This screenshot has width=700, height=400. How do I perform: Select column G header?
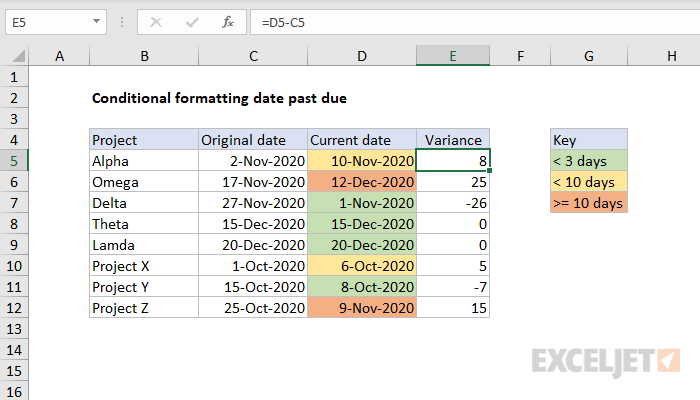589,56
